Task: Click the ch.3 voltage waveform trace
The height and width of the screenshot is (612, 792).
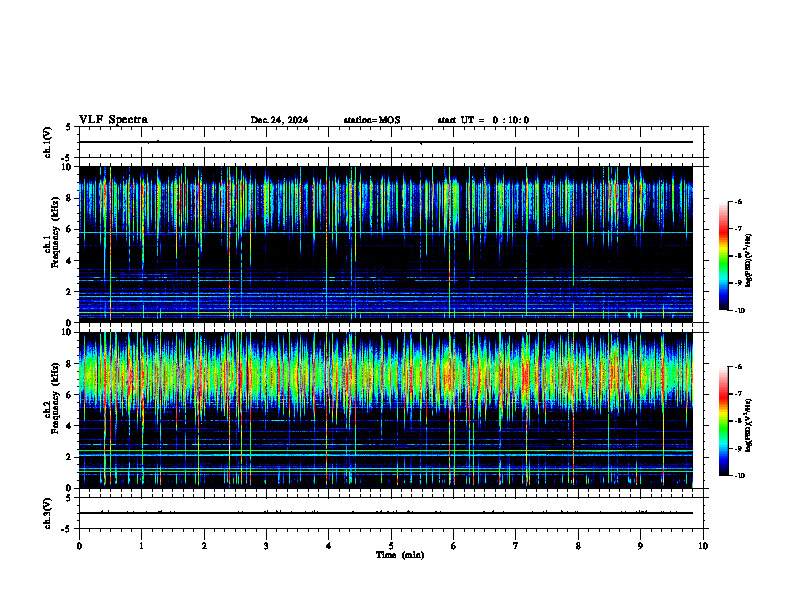Action: (x=386, y=513)
